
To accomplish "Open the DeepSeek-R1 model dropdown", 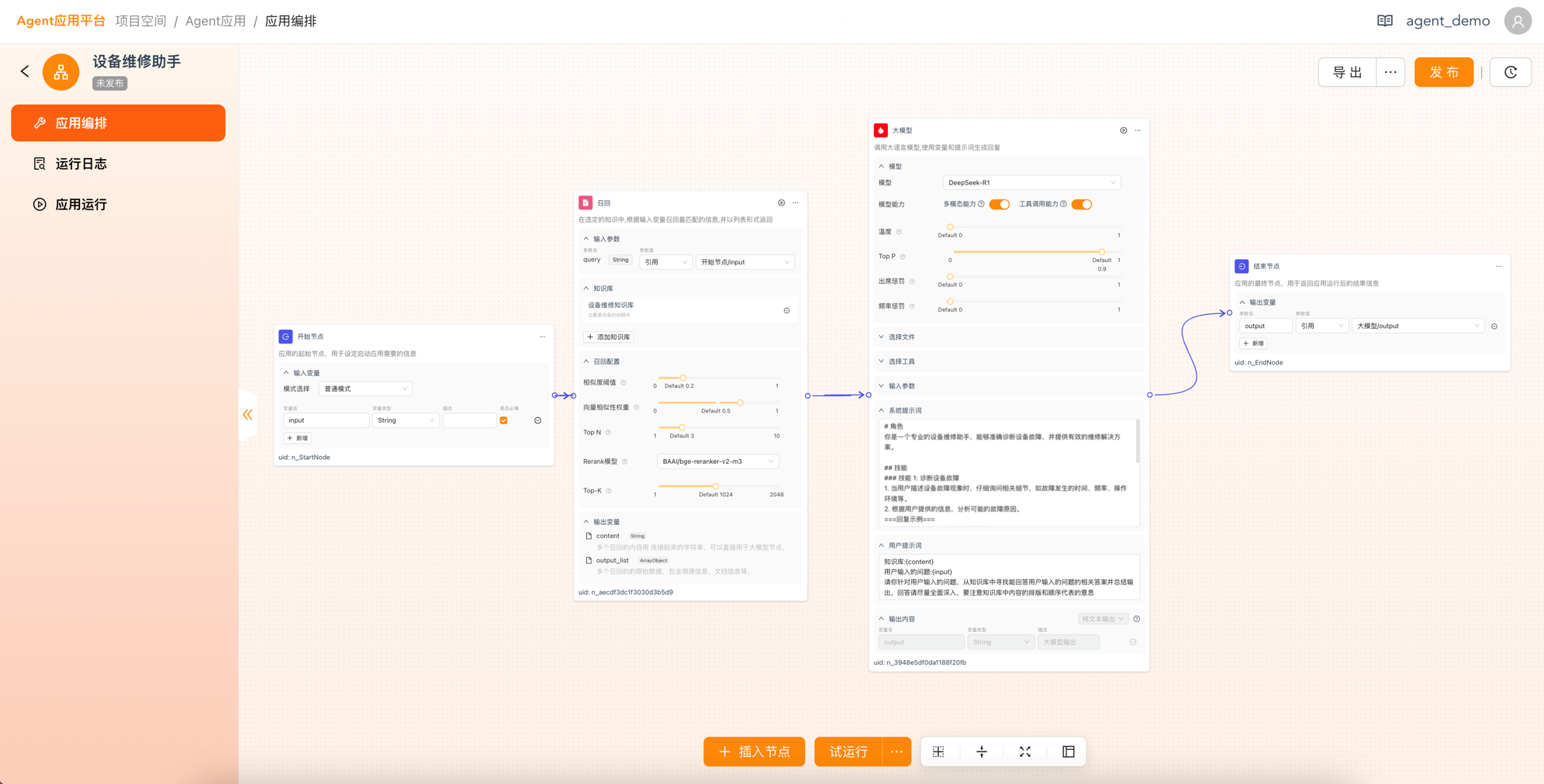I will [1031, 183].
